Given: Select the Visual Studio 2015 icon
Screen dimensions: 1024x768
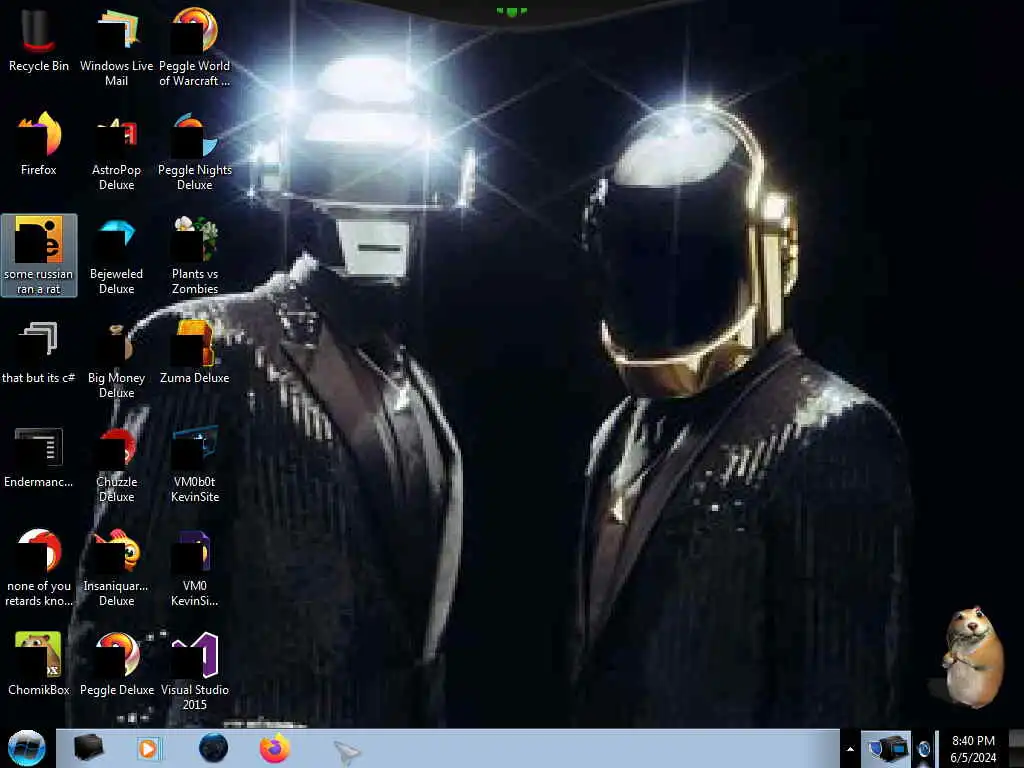Looking at the screenshot, I should pos(195,671).
